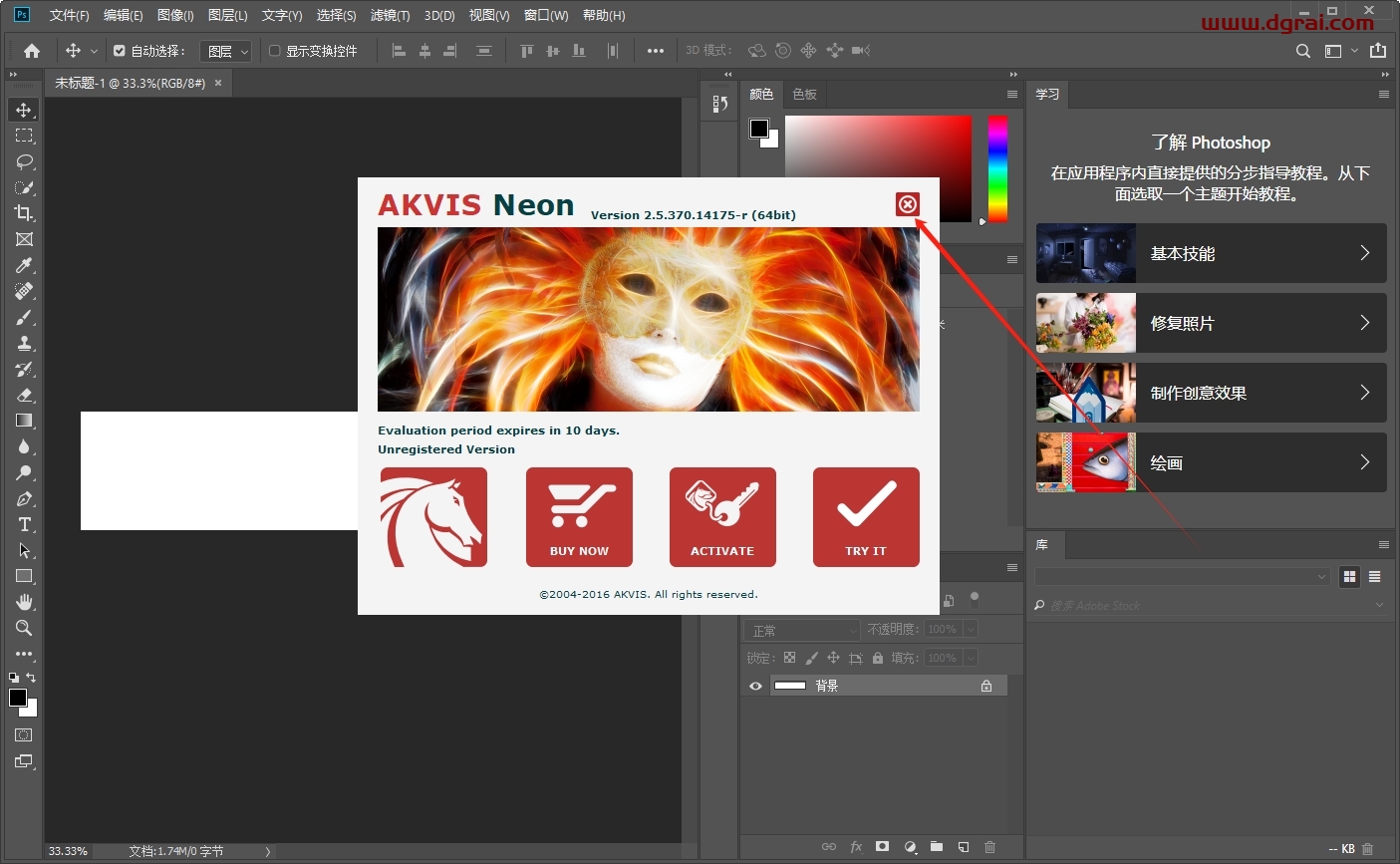This screenshot has width=1400, height=864.
Task: Open the library selection dropdown
Action: click(x=1183, y=577)
